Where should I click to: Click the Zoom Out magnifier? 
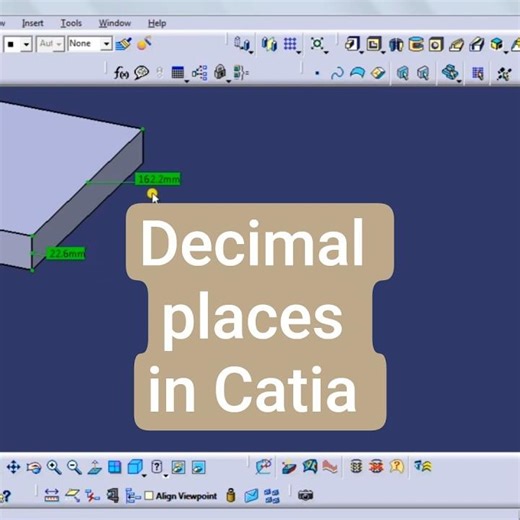tap(74, 467)
